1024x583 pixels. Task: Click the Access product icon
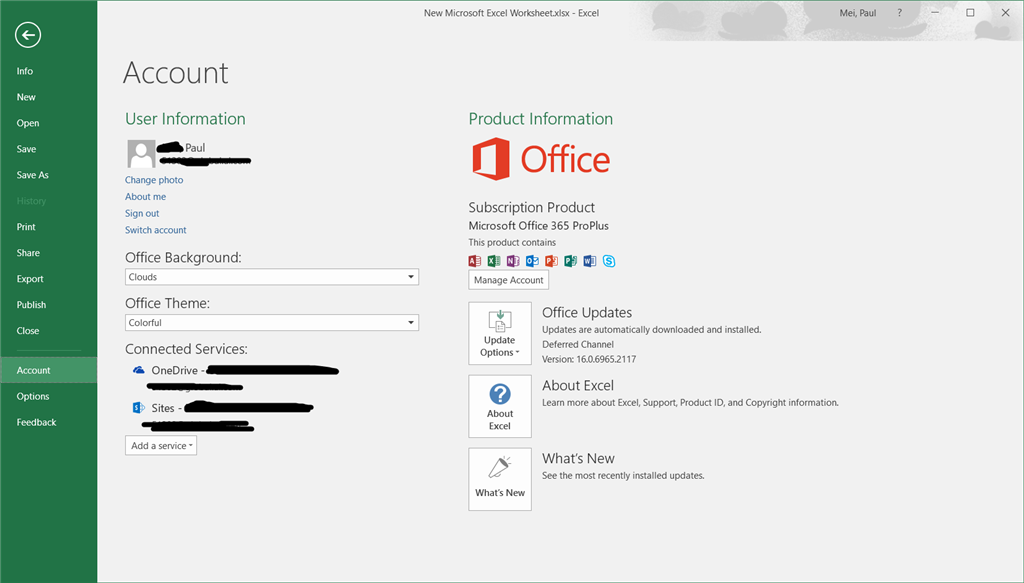[475, 261]
